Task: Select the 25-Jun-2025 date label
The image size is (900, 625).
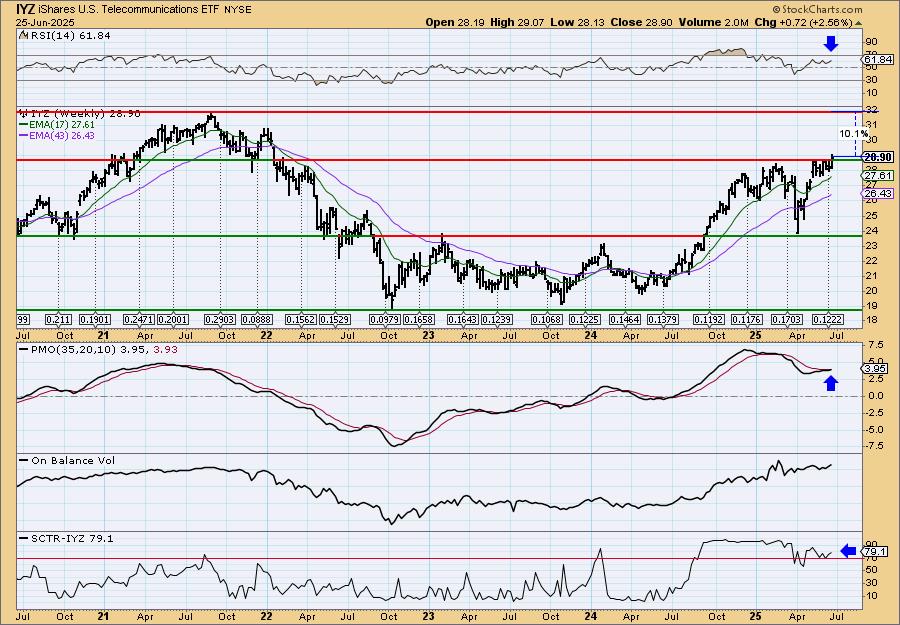Action: [43, 22]
